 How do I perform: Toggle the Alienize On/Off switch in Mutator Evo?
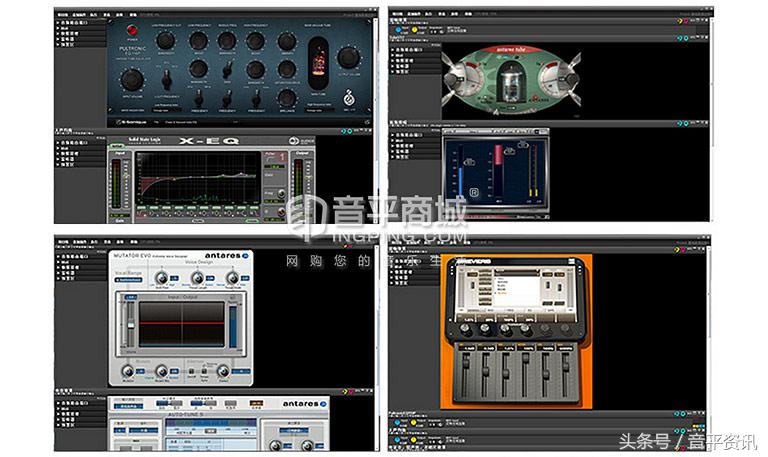click(191, 371)
